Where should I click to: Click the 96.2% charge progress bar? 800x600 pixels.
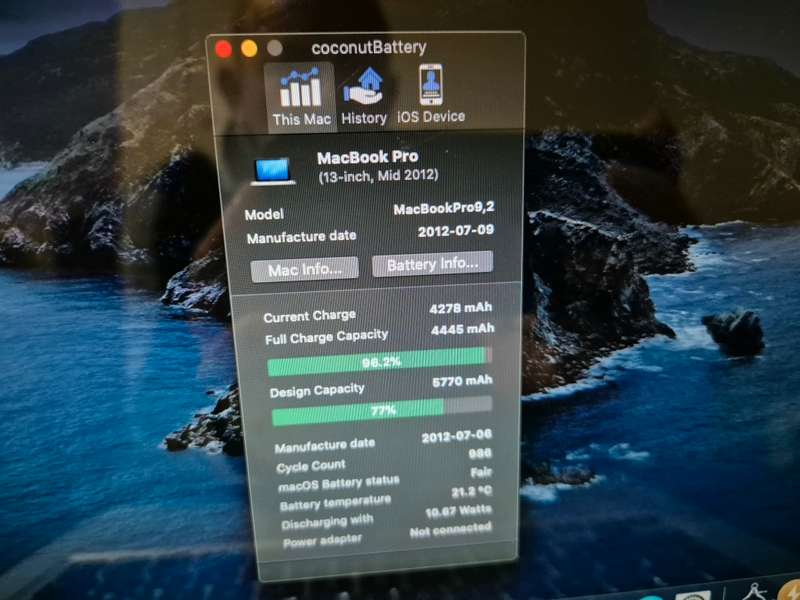(x=380, y=362)
